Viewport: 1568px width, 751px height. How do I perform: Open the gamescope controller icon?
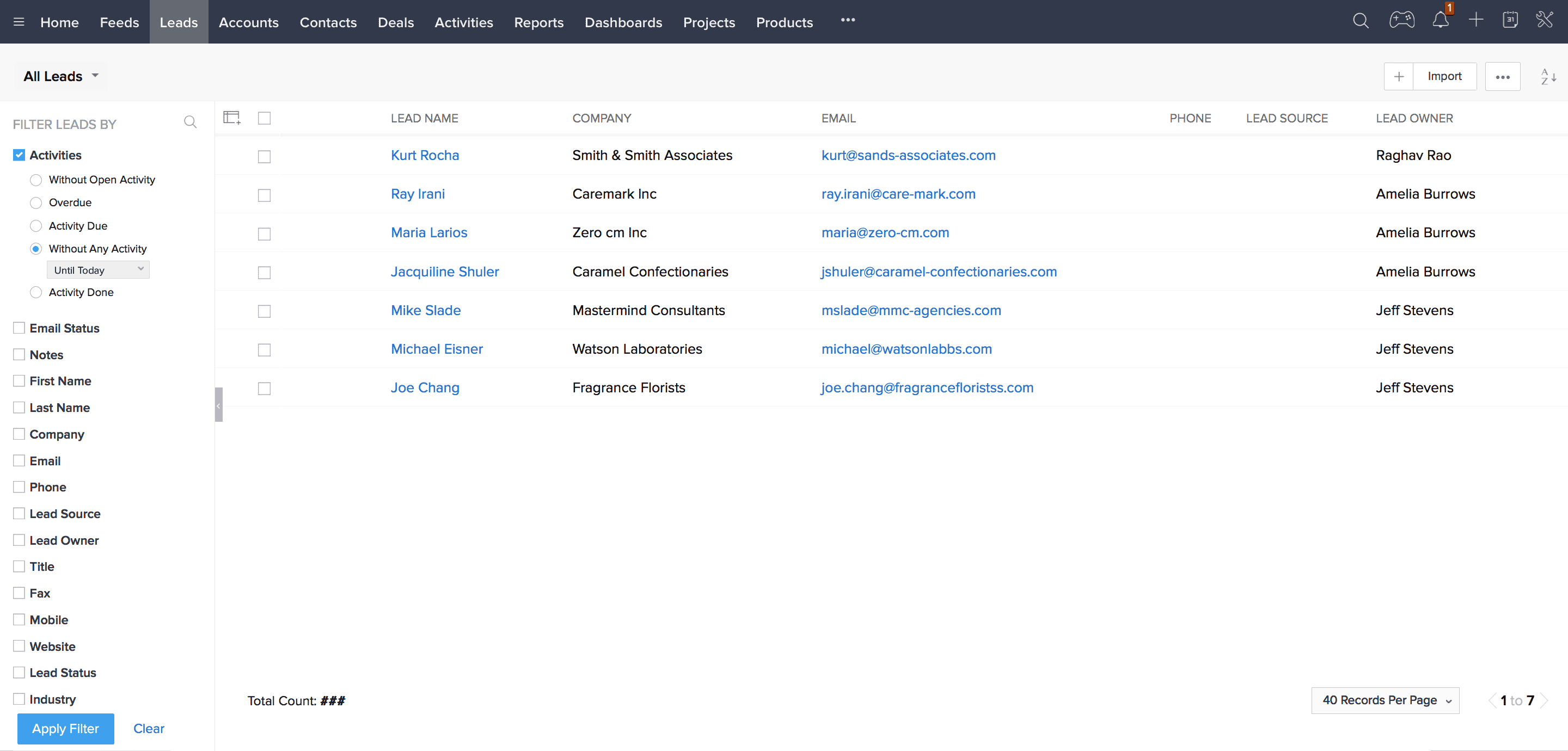1401,21
